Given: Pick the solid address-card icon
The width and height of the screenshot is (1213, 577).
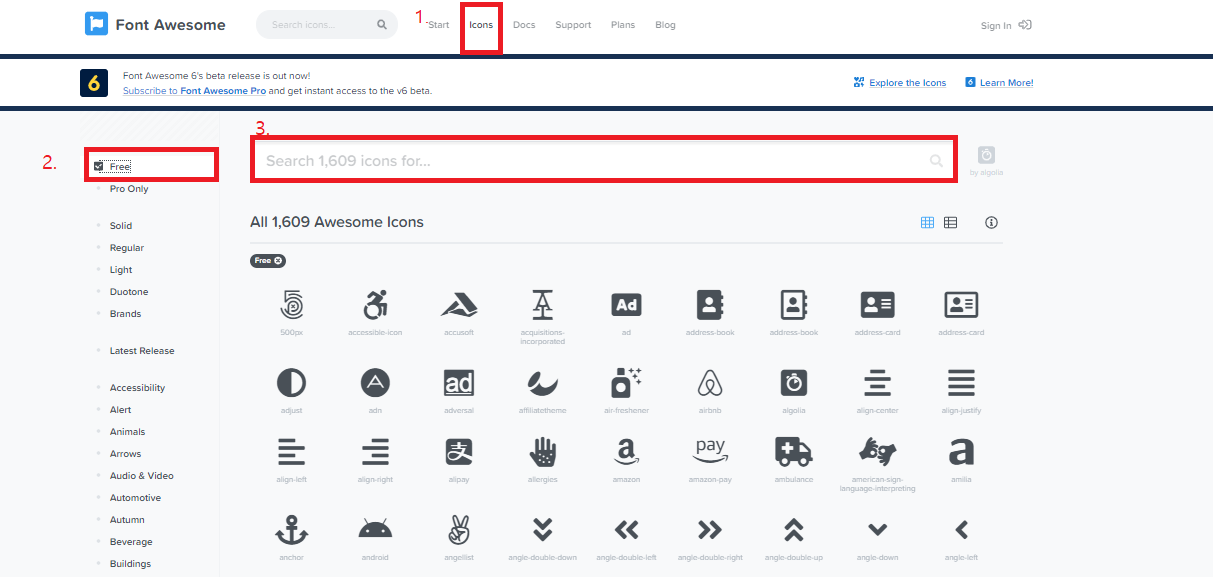Looking at the screenshot, I should point(877,305).
